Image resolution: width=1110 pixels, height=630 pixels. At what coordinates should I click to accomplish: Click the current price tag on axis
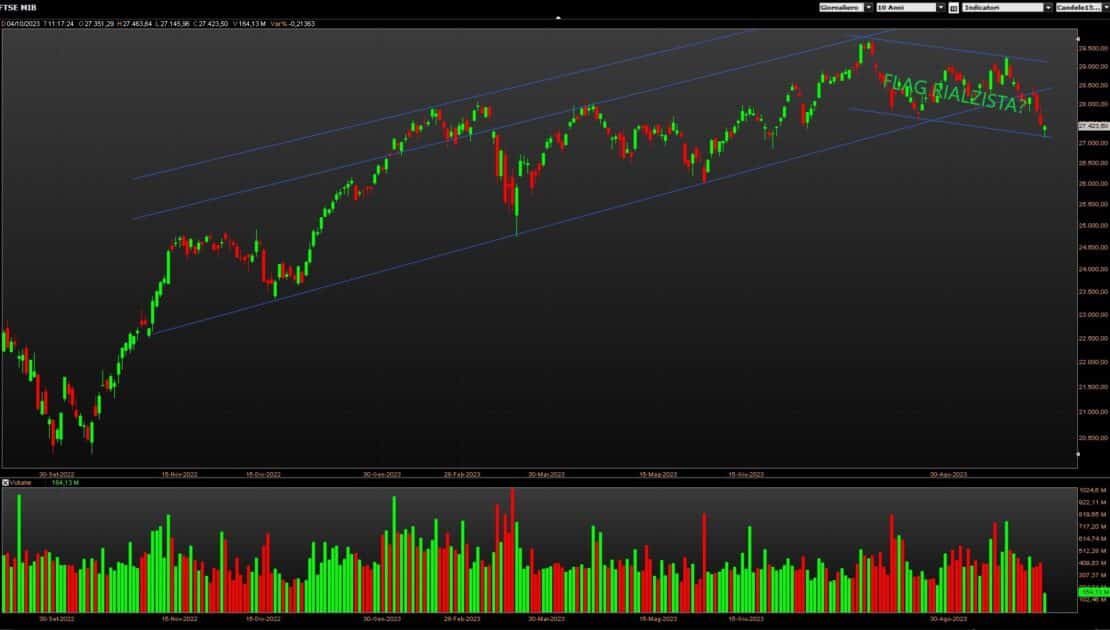[1093, 126]
